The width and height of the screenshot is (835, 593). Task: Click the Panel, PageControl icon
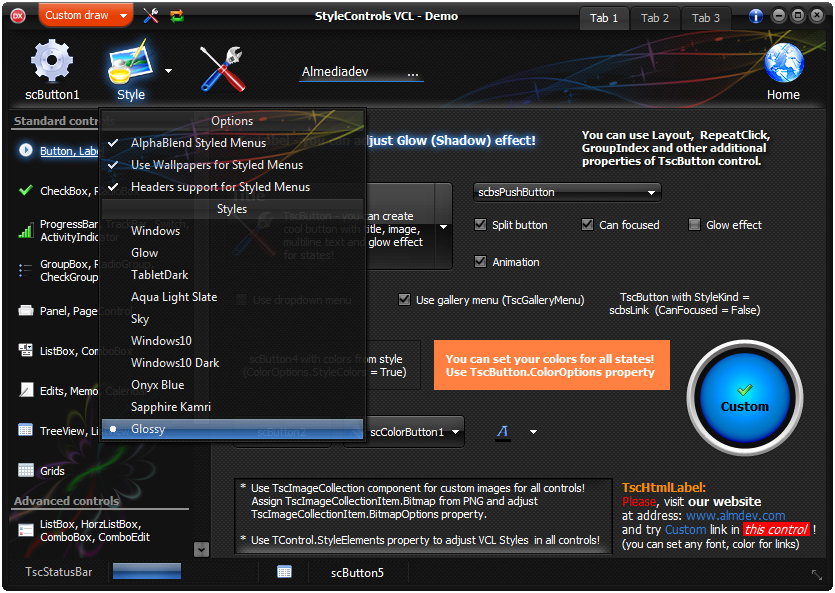tap(25, 310)
